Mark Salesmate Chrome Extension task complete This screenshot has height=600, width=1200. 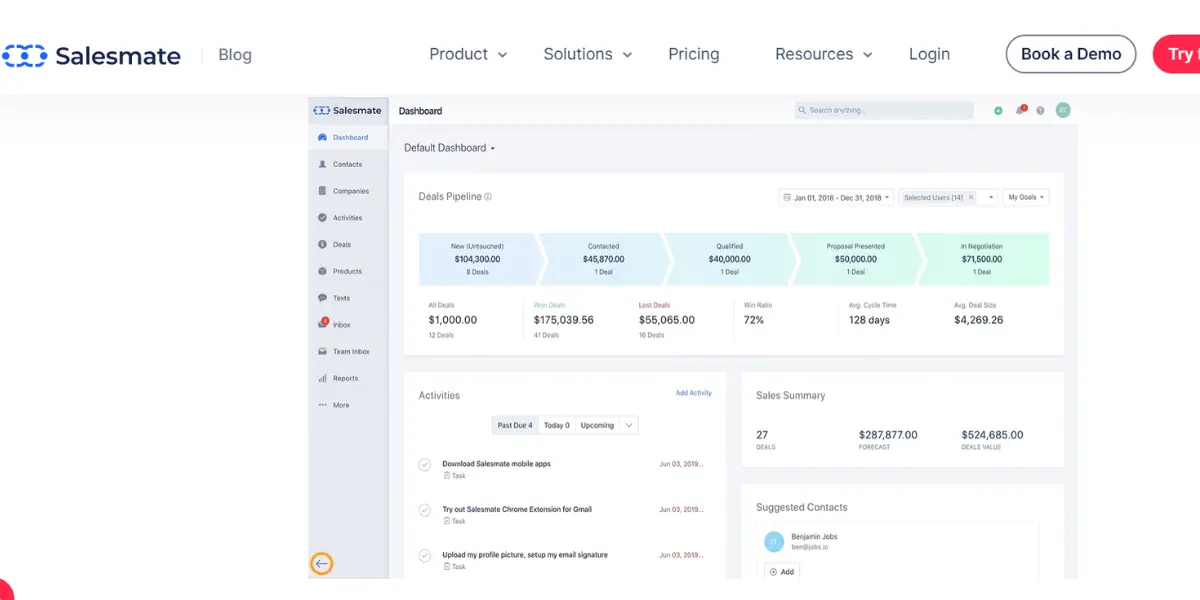pos(425,510)
